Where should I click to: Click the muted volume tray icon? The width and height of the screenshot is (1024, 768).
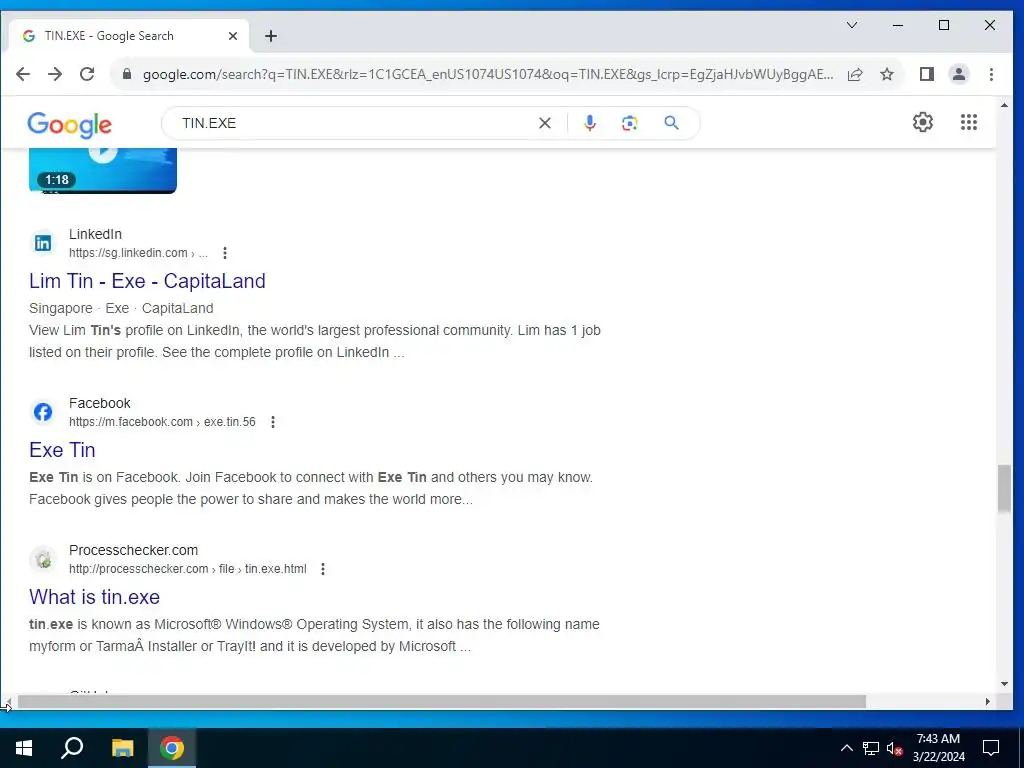tap(894, 748)
